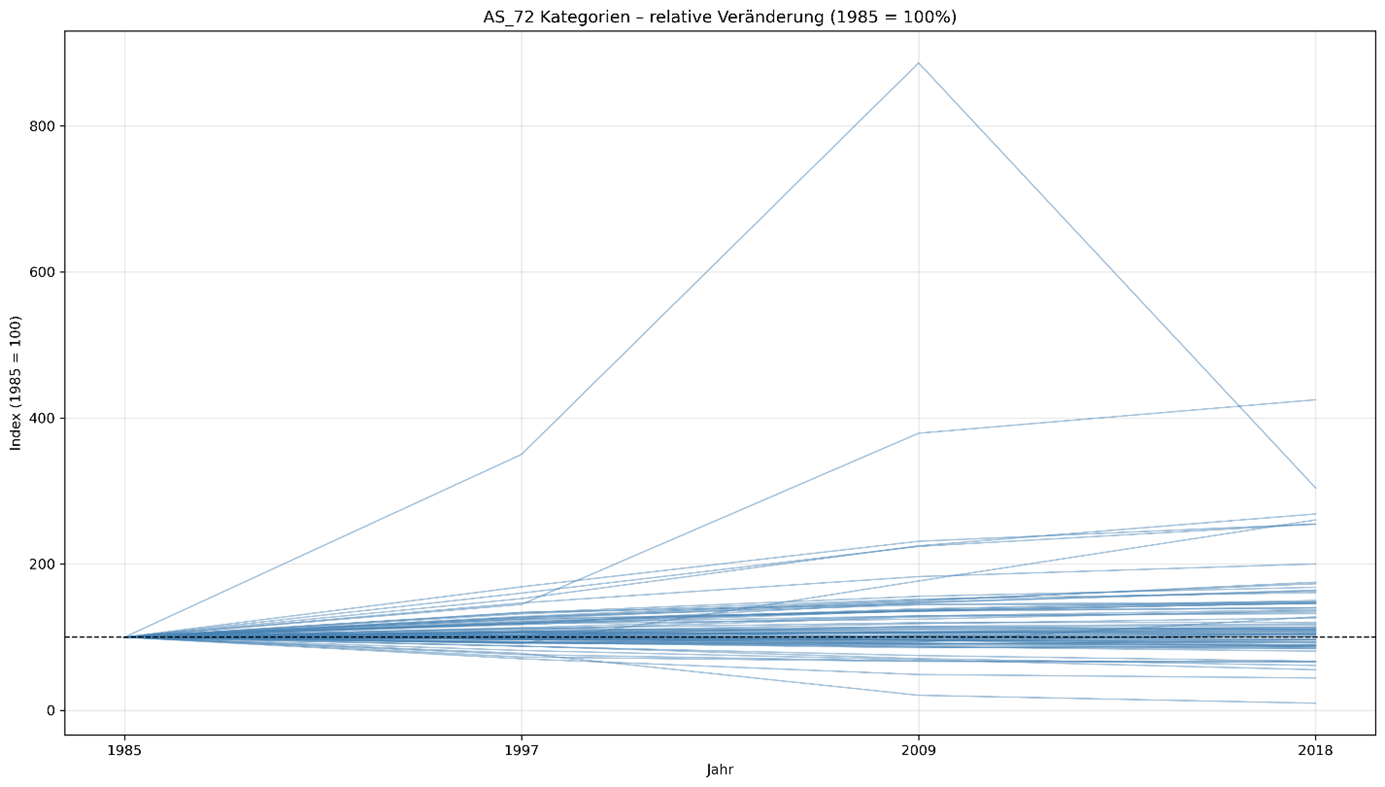Click the lowest line's endpoint at 2018
Image resolution: width=1385 pixels, height=787 pixels.
click(1315, 703)
